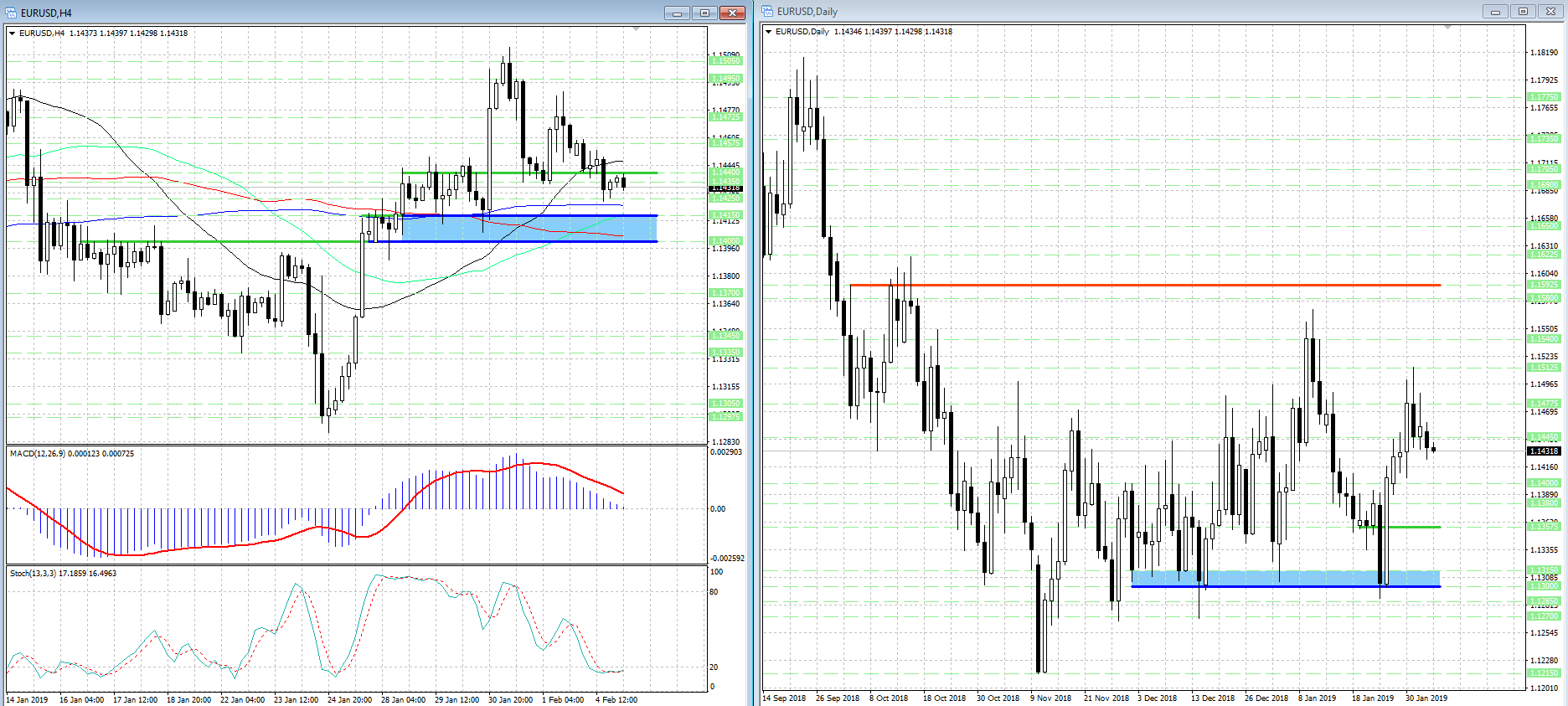Activate the EURUSD,Daily window title bar

[1089, 11]
